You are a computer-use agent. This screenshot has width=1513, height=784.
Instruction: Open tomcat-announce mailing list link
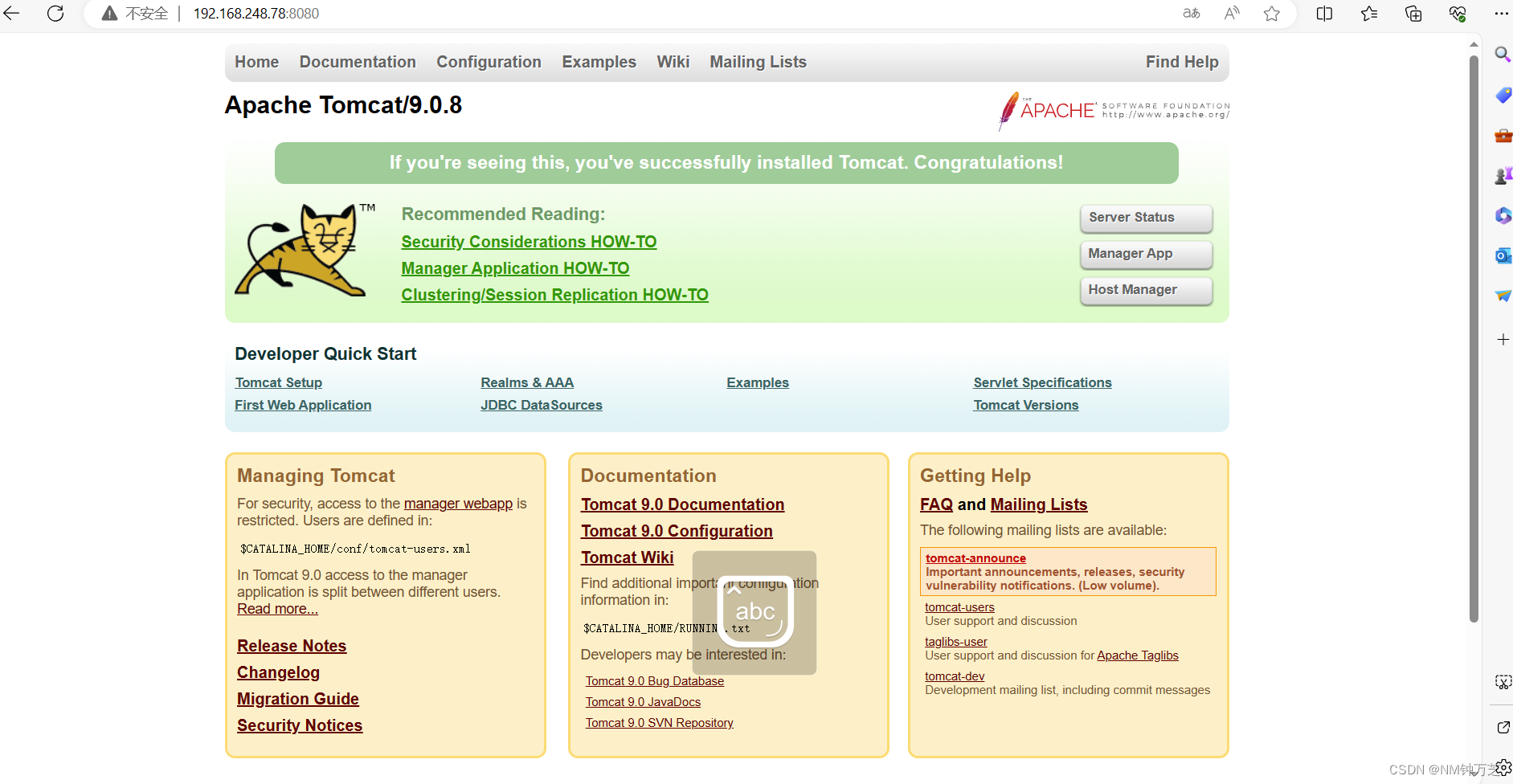click(x=975, y=558)
